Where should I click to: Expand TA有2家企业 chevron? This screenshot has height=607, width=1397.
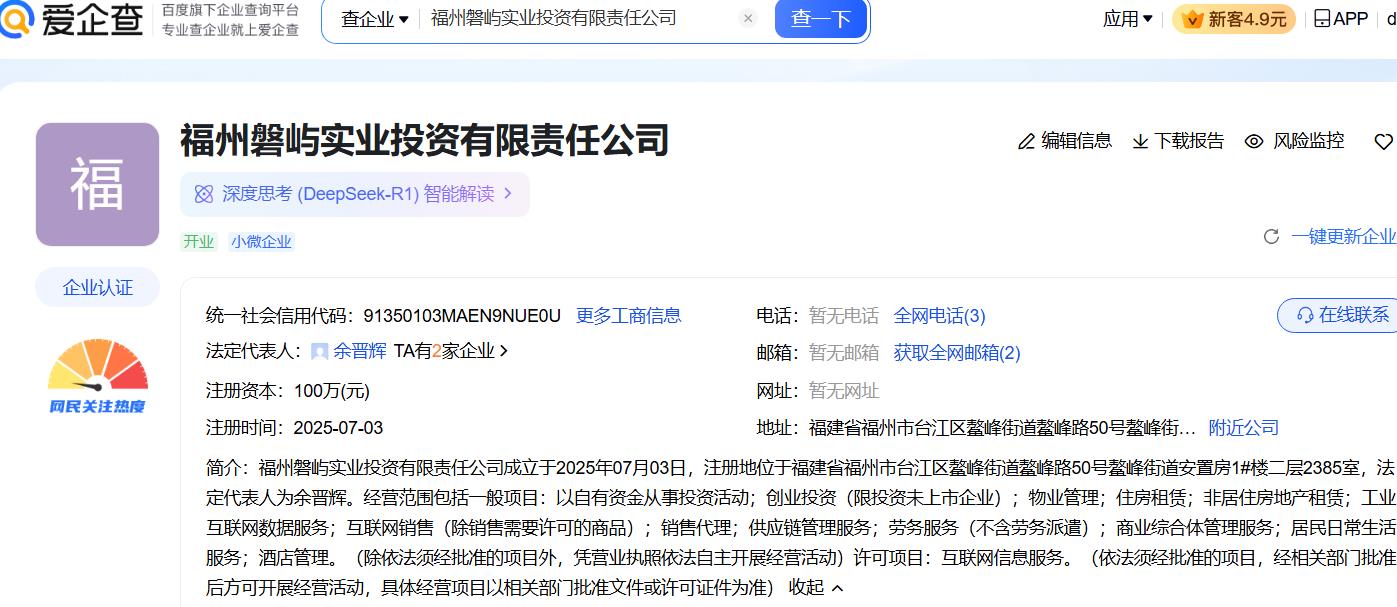click(x=504, y=351)
